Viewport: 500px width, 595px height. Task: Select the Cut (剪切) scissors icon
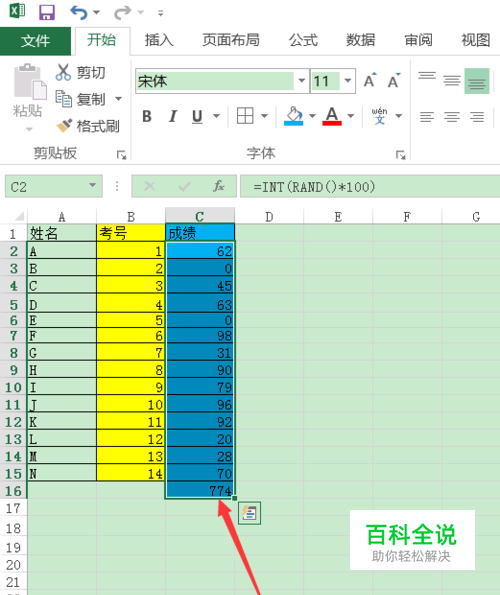(x=63, y=72)
